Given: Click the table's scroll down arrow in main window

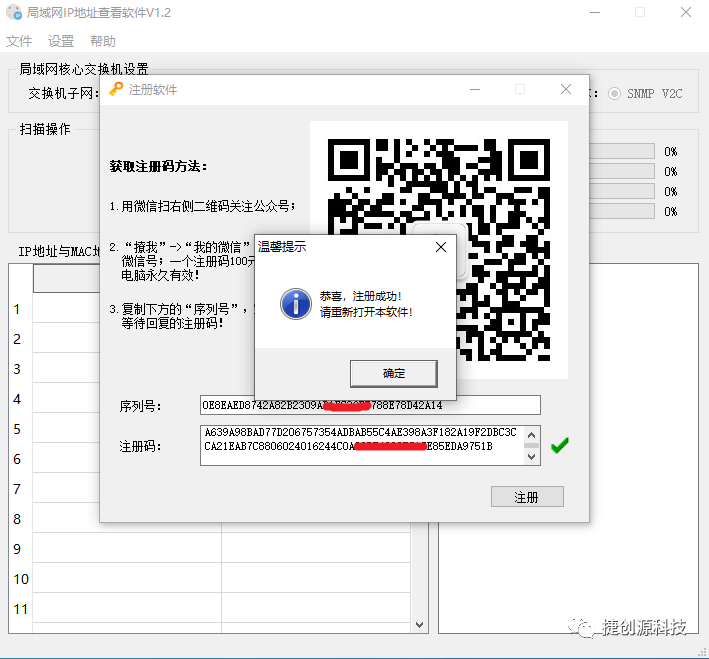Looking at the screenshot, I should tap(420, 625).
